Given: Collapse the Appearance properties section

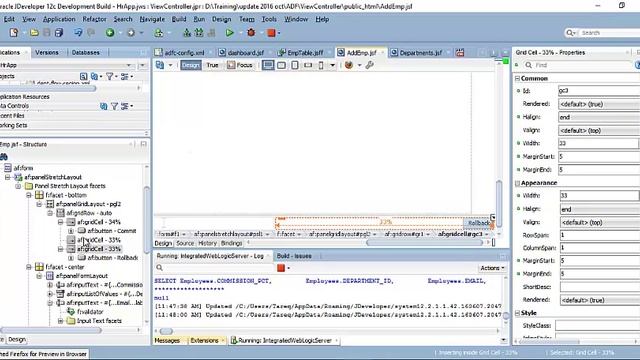Looking at the screenshot, I should tap(518, 183).
